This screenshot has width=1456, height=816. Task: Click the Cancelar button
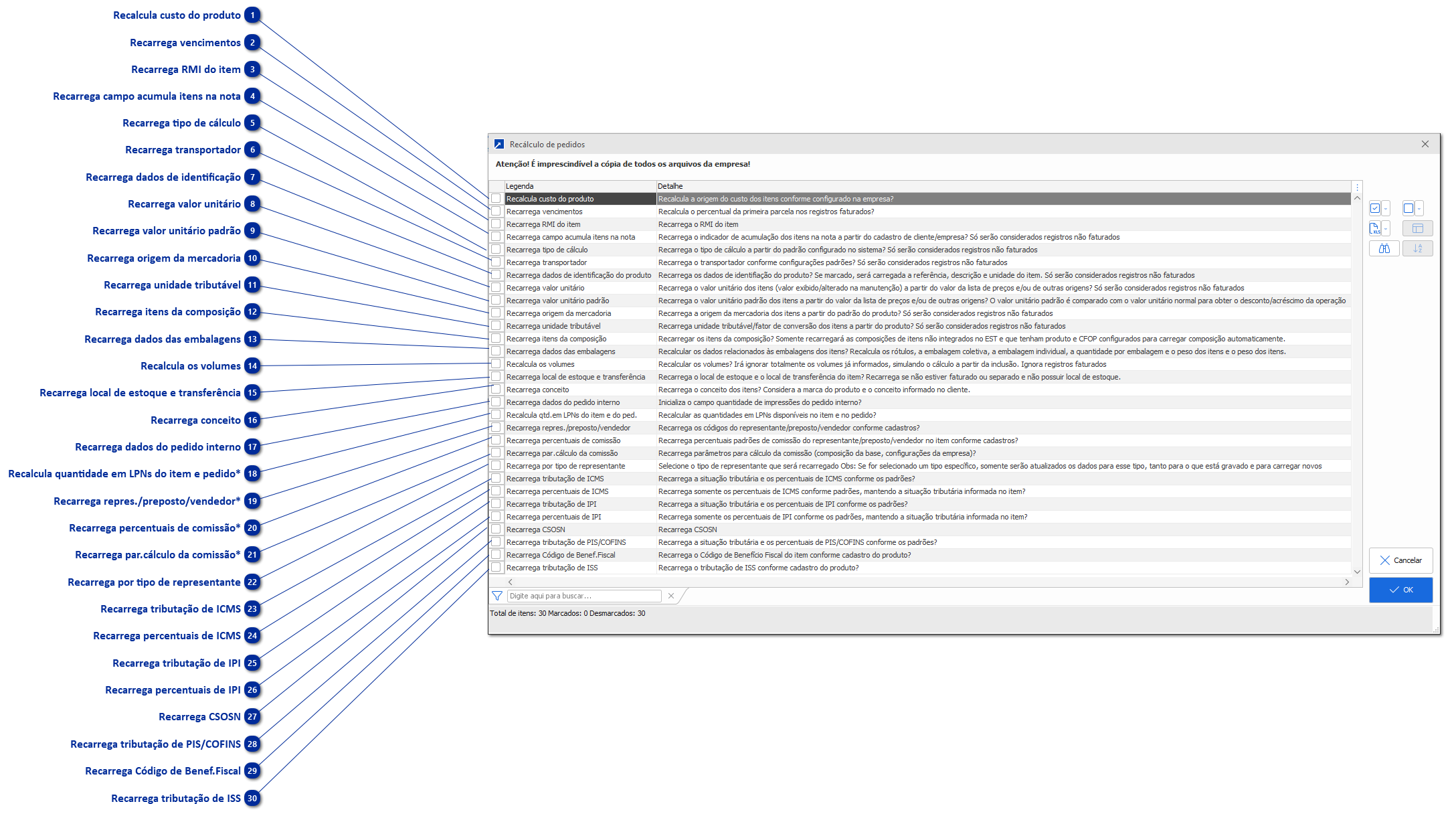1400,560
